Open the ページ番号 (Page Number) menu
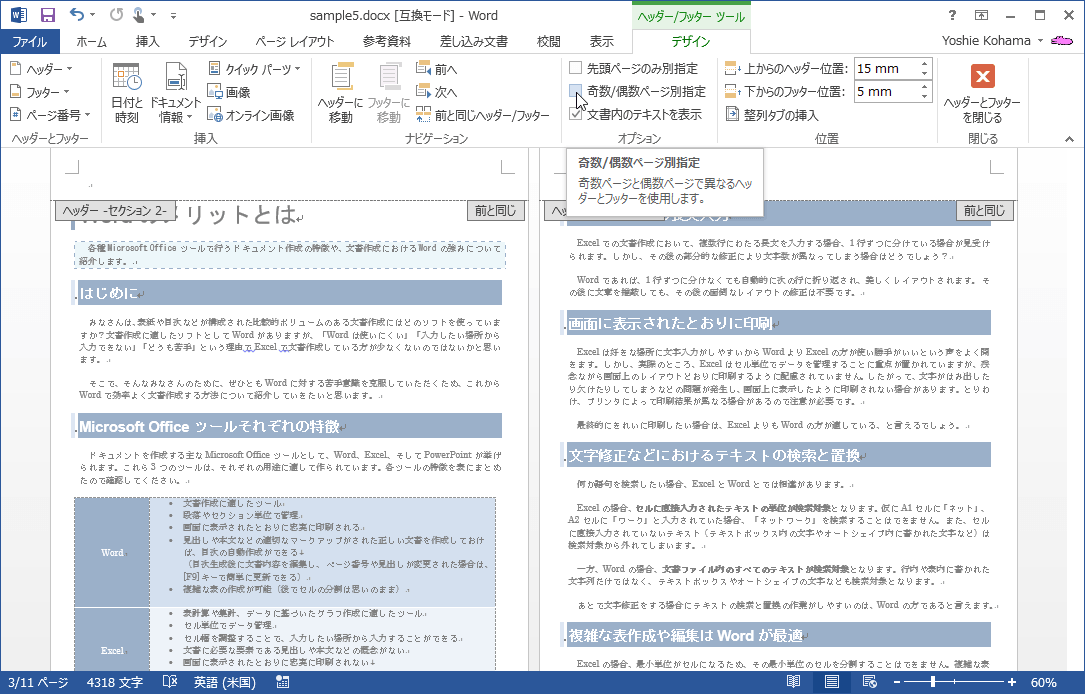Viewport: 1085px width, 694px height. (51, 114)
